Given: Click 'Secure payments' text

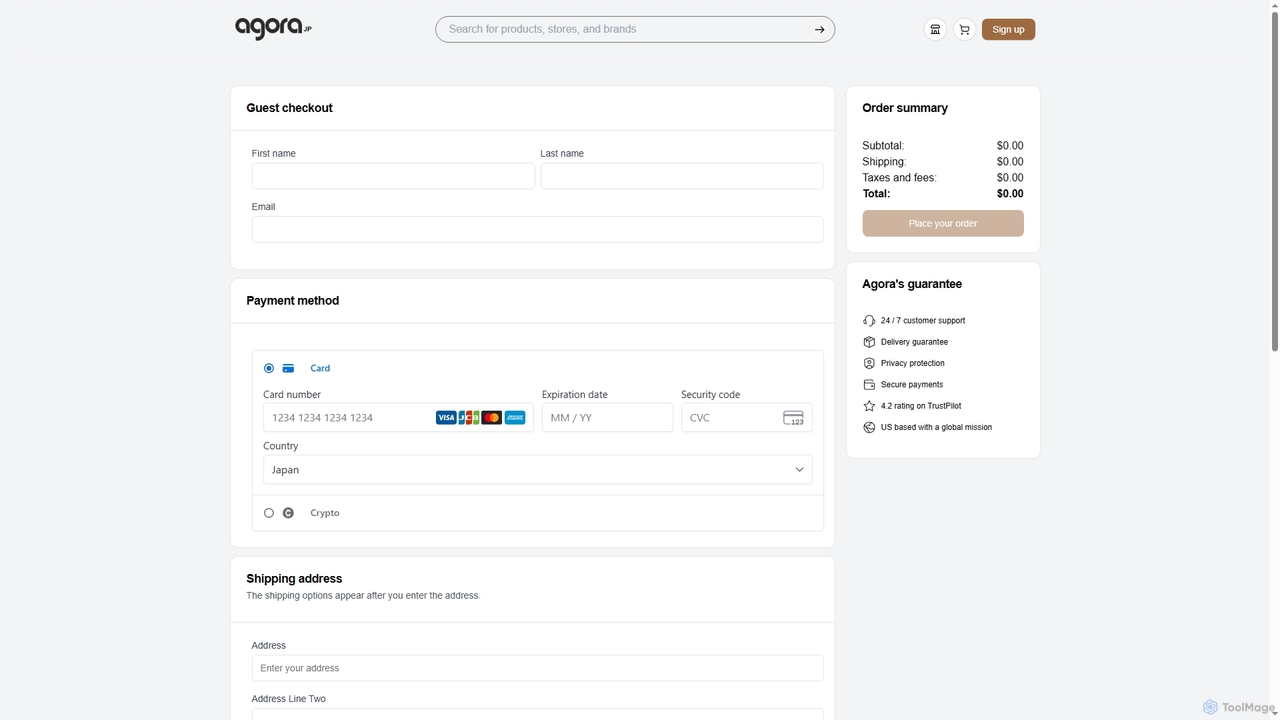Looking at the screenshot, I should pos(912,385).
